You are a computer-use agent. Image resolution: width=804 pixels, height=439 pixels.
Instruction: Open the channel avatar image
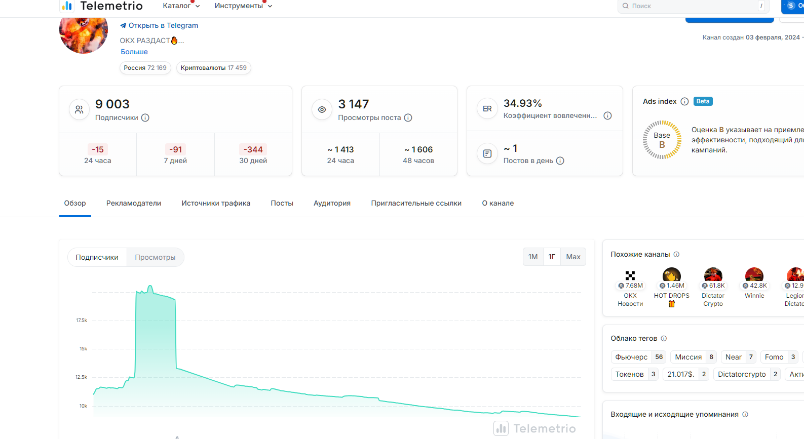[x=84, y=32]
